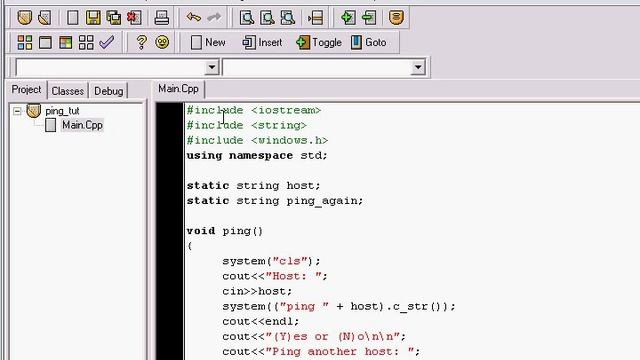The width and height of the screenshot is (640, 360).
Task: Add file to project green plus icon
Action: (348, 18)
